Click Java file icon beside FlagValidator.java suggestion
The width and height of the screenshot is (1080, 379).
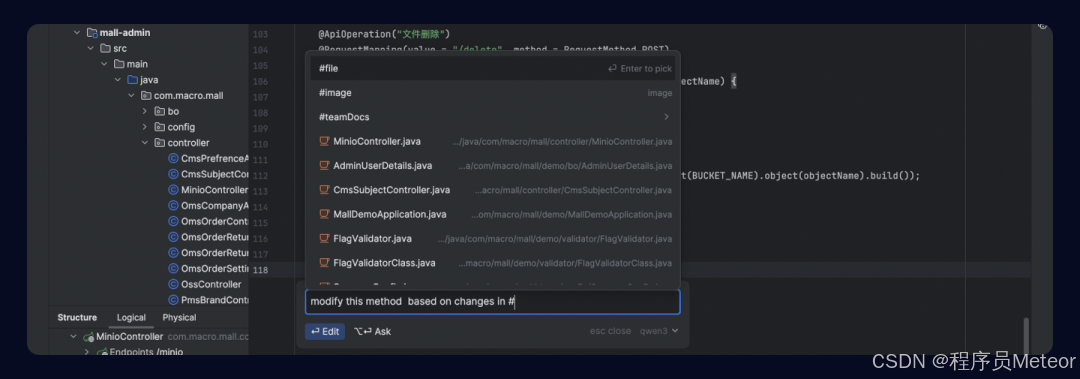point(324,238)
